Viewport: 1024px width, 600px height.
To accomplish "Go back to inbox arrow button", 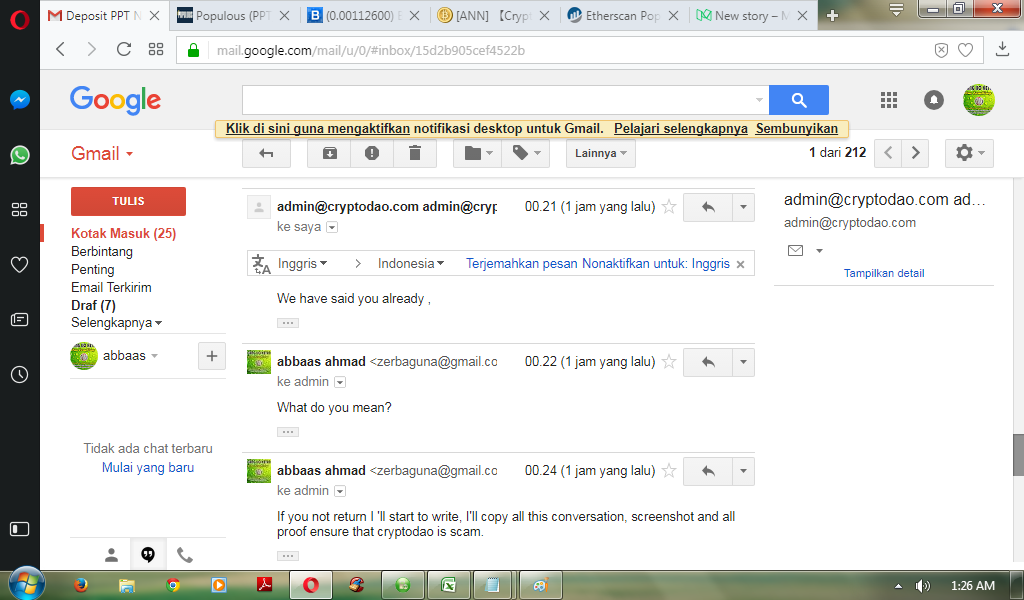I will coord(266,153).
